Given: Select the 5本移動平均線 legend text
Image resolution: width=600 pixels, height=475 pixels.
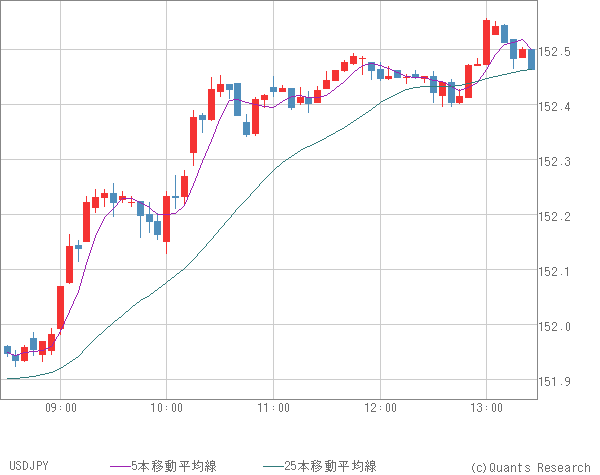Looking at the screenshot, I should point(175,466).
